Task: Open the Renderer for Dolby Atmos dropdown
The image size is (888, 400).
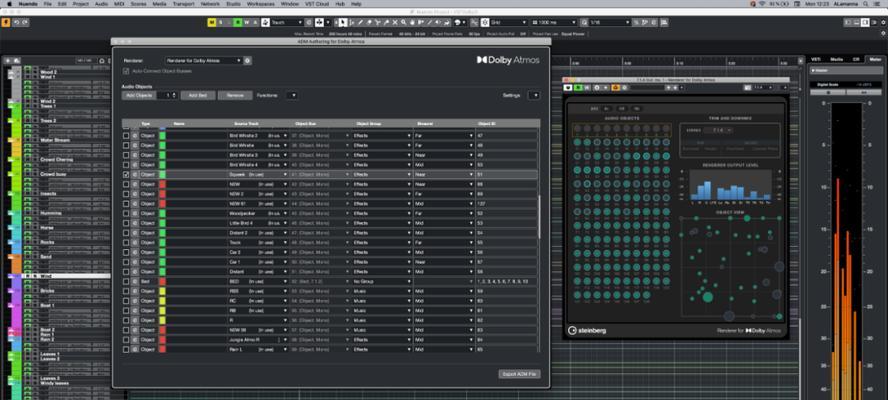Action: [204, 61]
